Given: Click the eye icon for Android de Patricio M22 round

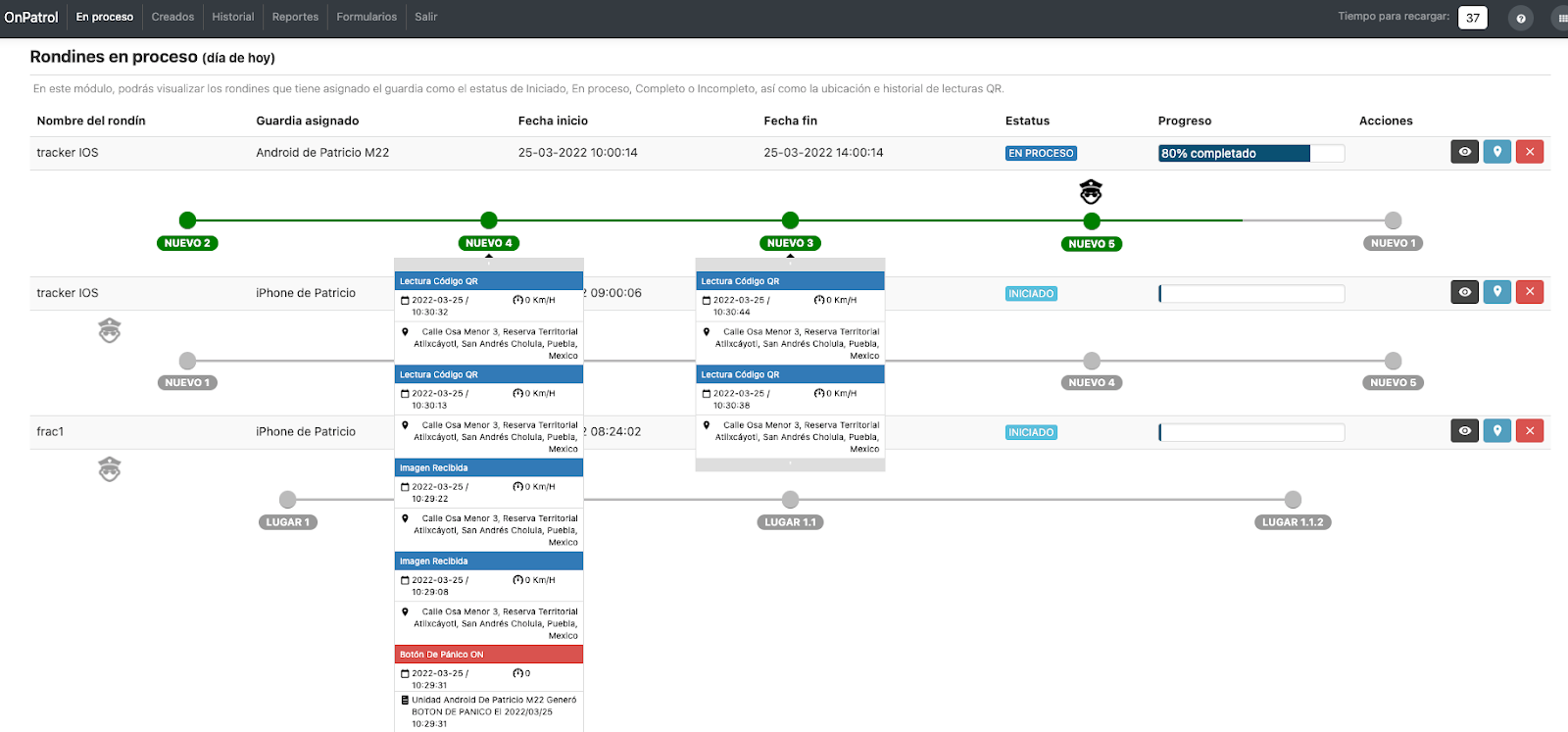Looking at the screenshot, I should pos(1464,152).
